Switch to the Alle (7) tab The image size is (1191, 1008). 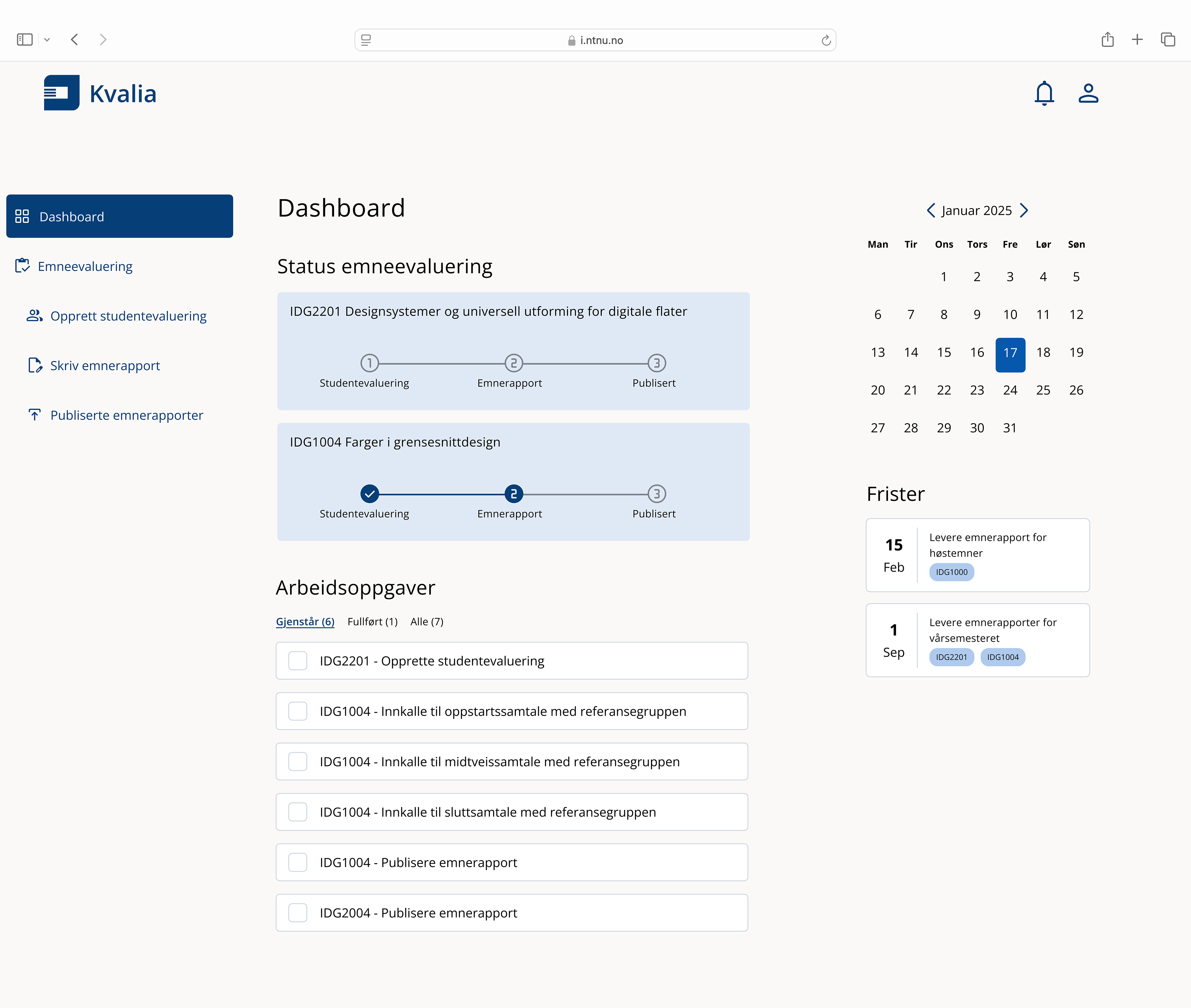(x=426, y=622)
